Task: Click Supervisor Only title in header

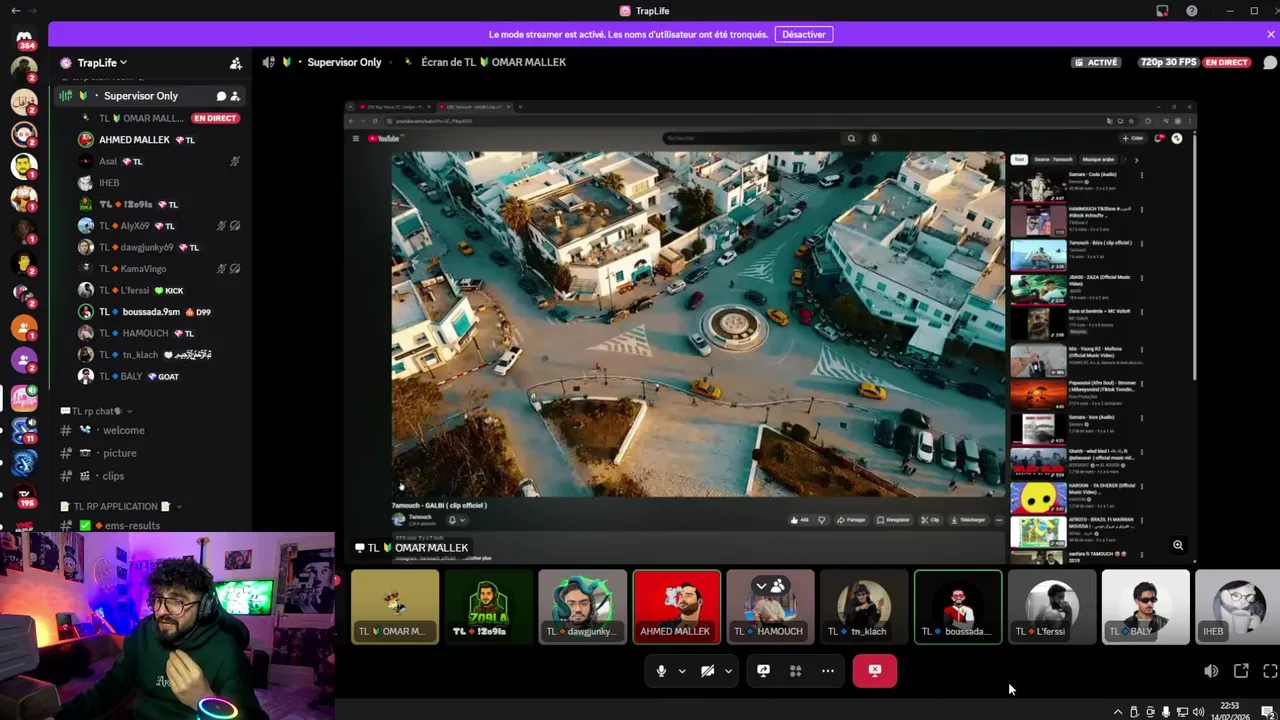Action: click(x=344, y=62)
